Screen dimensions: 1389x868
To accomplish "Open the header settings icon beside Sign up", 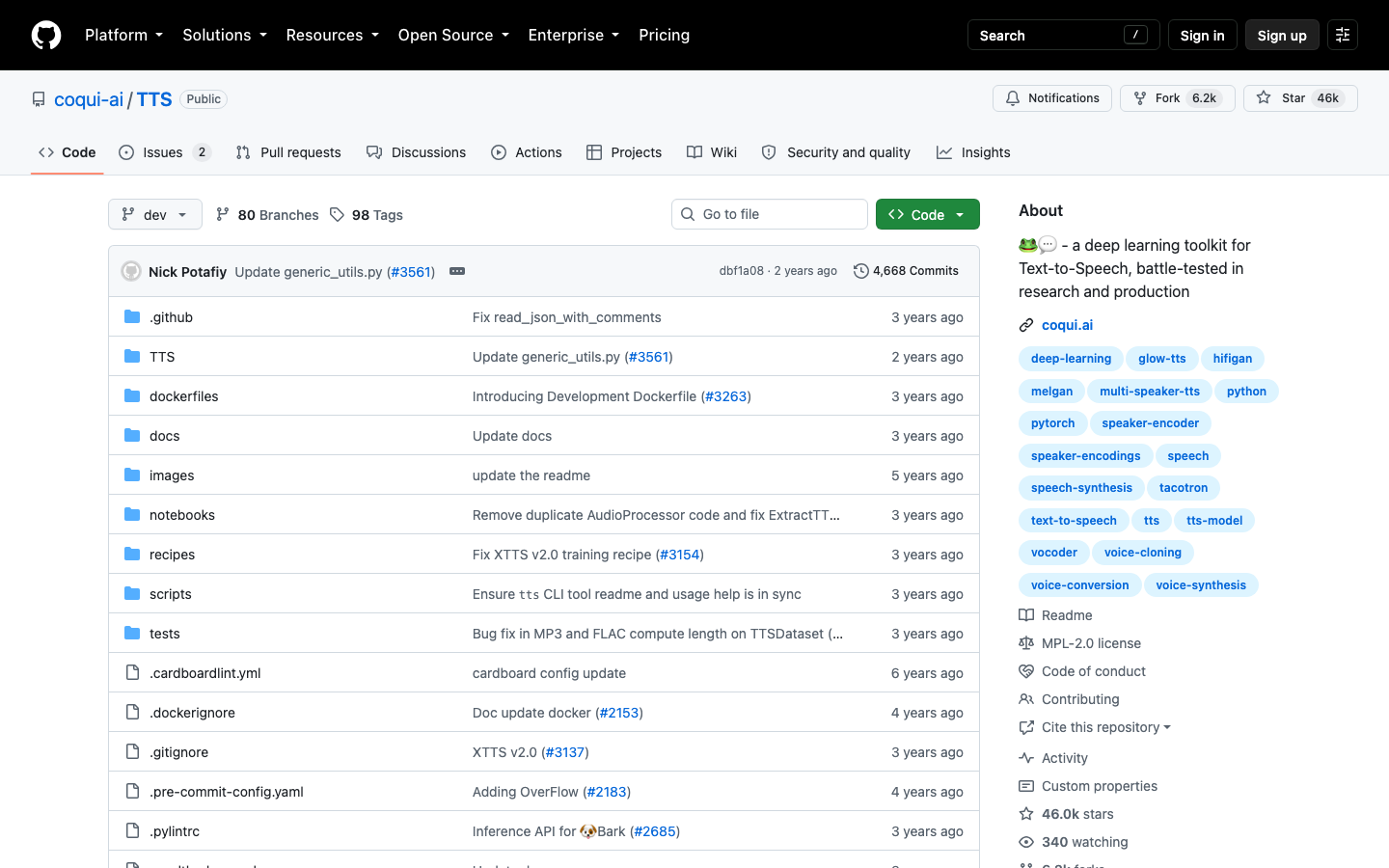I will pos(1343,35).
